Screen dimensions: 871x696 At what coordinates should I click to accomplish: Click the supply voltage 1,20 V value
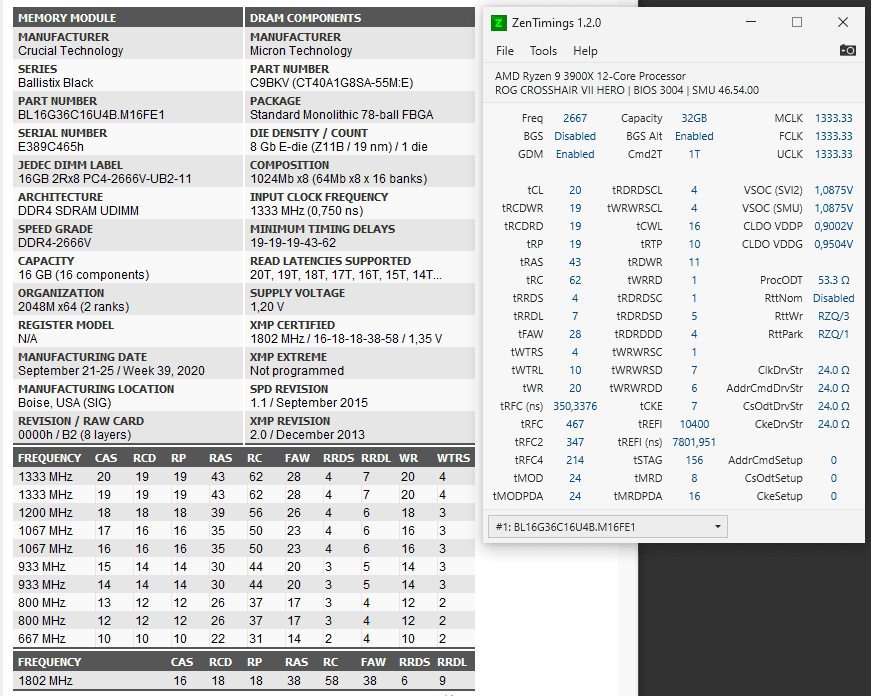267,307
